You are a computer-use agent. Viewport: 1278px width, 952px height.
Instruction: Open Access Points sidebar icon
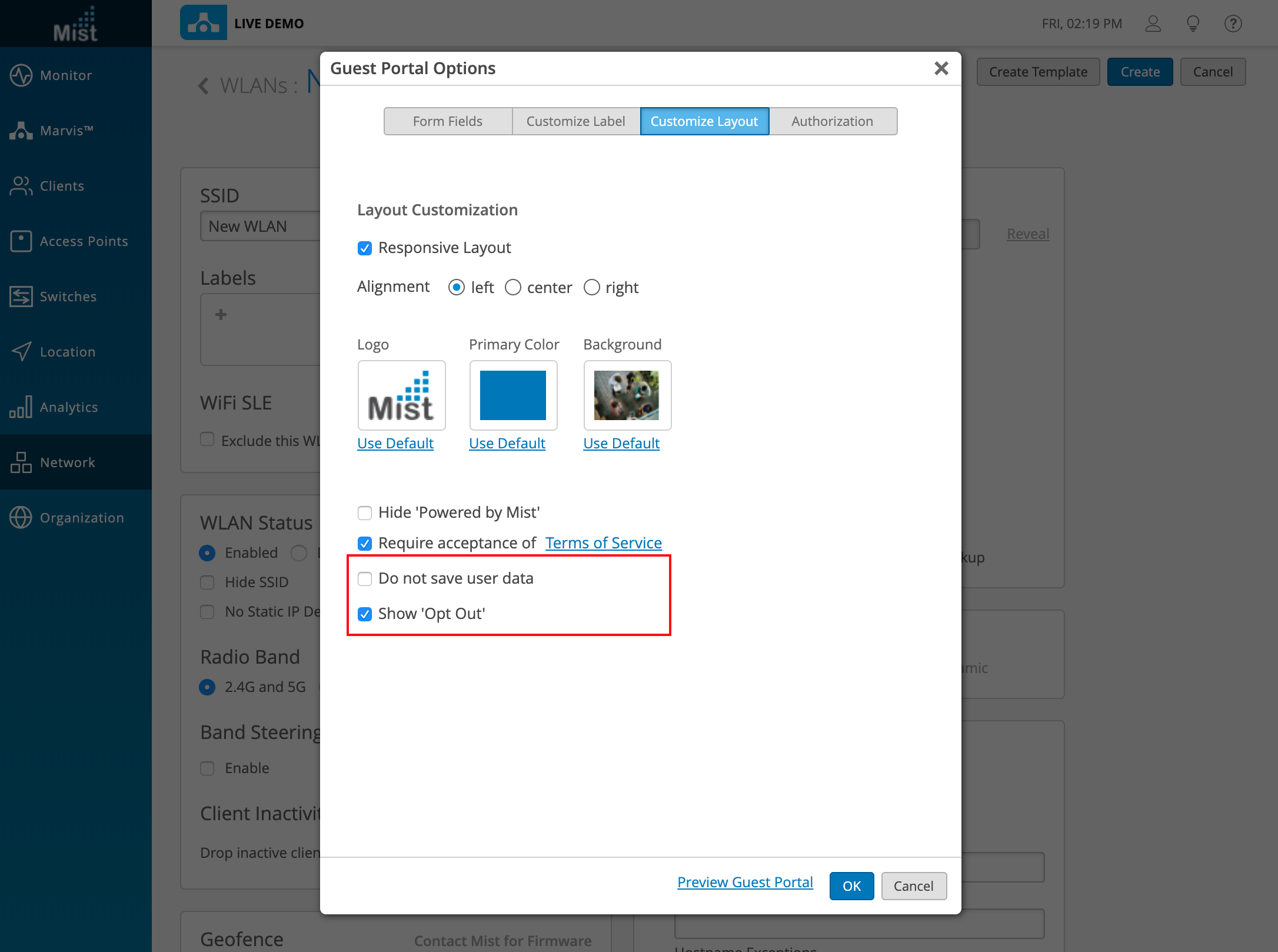point(21,241)
